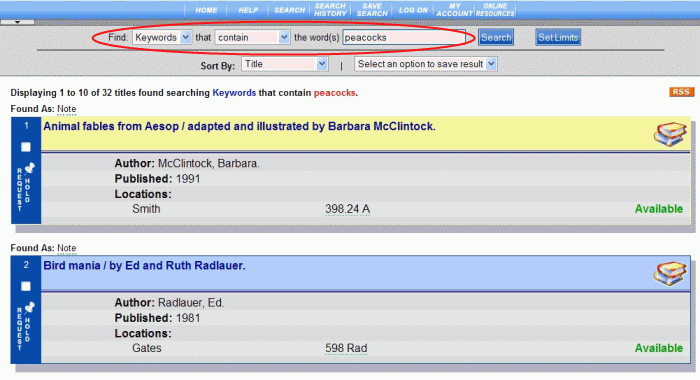
Task: Open 'Select an option to save result' dropdown
Action: (x=426, y=64)
